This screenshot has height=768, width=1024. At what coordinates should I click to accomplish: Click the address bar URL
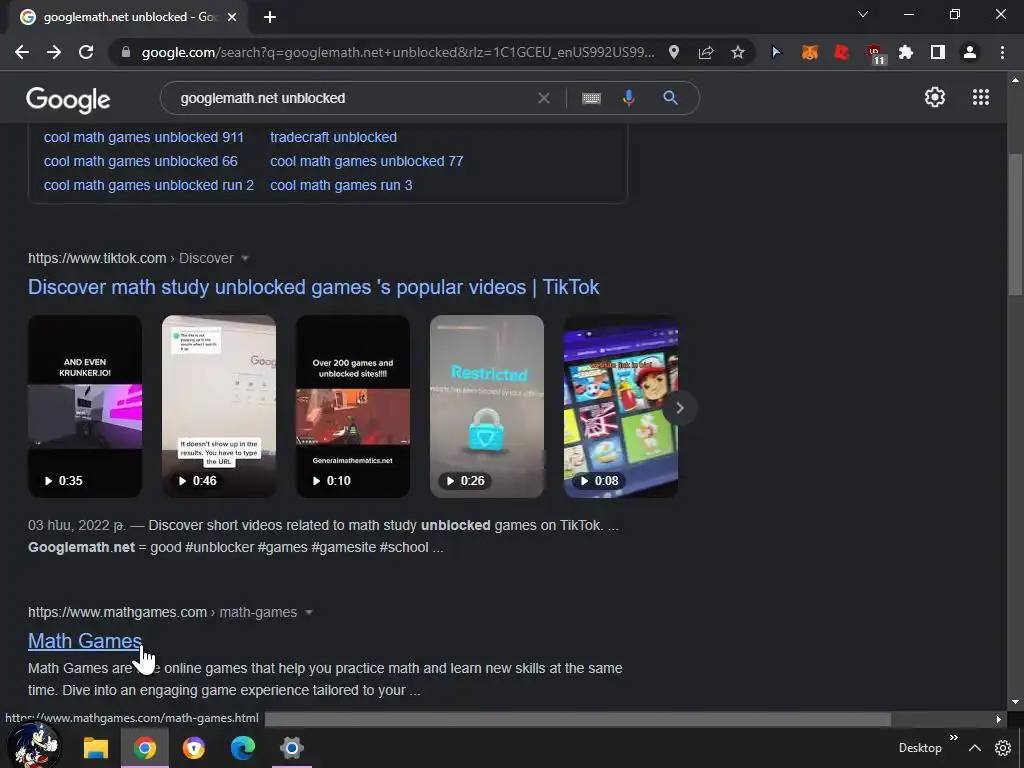tap(397, 52)
